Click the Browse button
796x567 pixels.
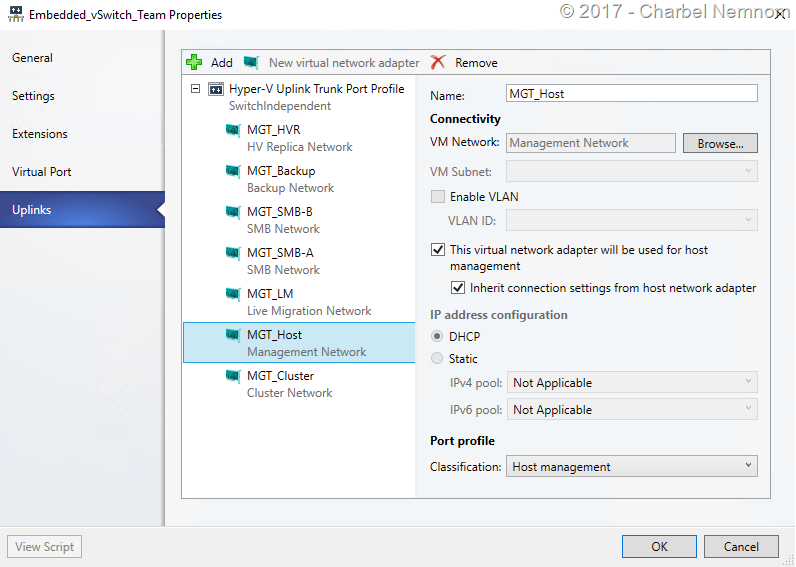pos(720,143)
